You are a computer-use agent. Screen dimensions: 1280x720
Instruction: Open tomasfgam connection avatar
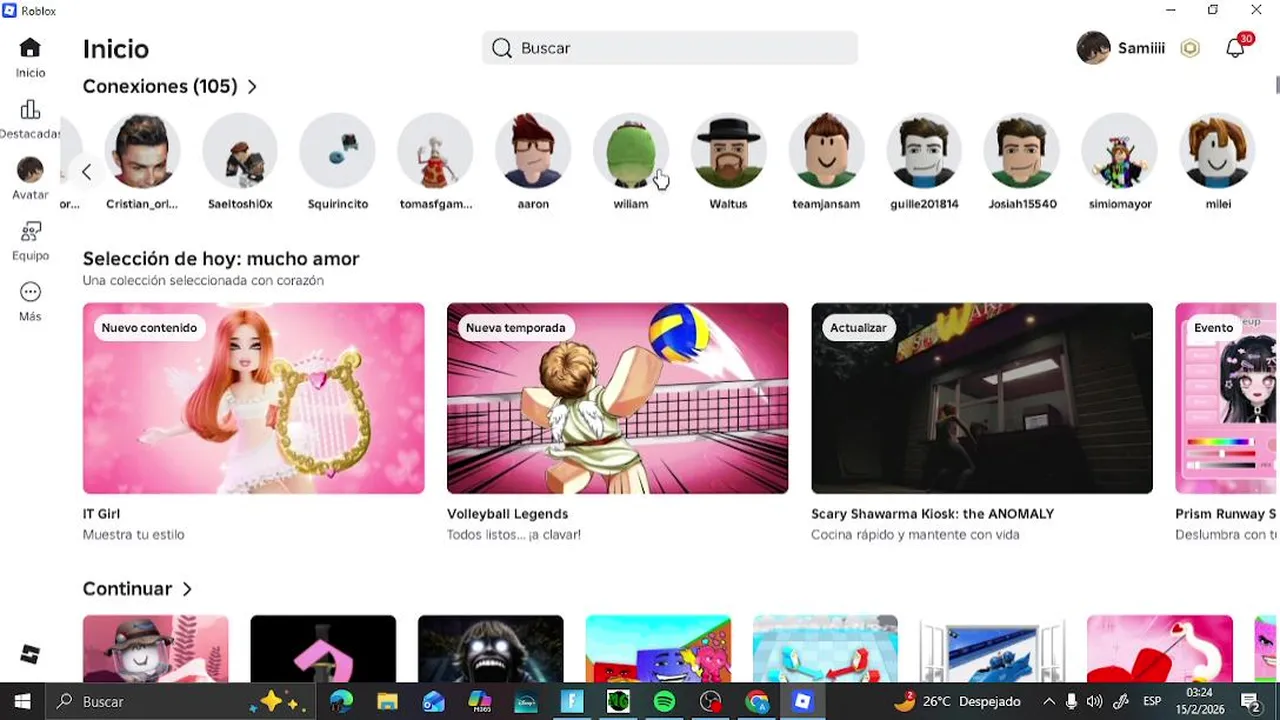click(435, 151)
